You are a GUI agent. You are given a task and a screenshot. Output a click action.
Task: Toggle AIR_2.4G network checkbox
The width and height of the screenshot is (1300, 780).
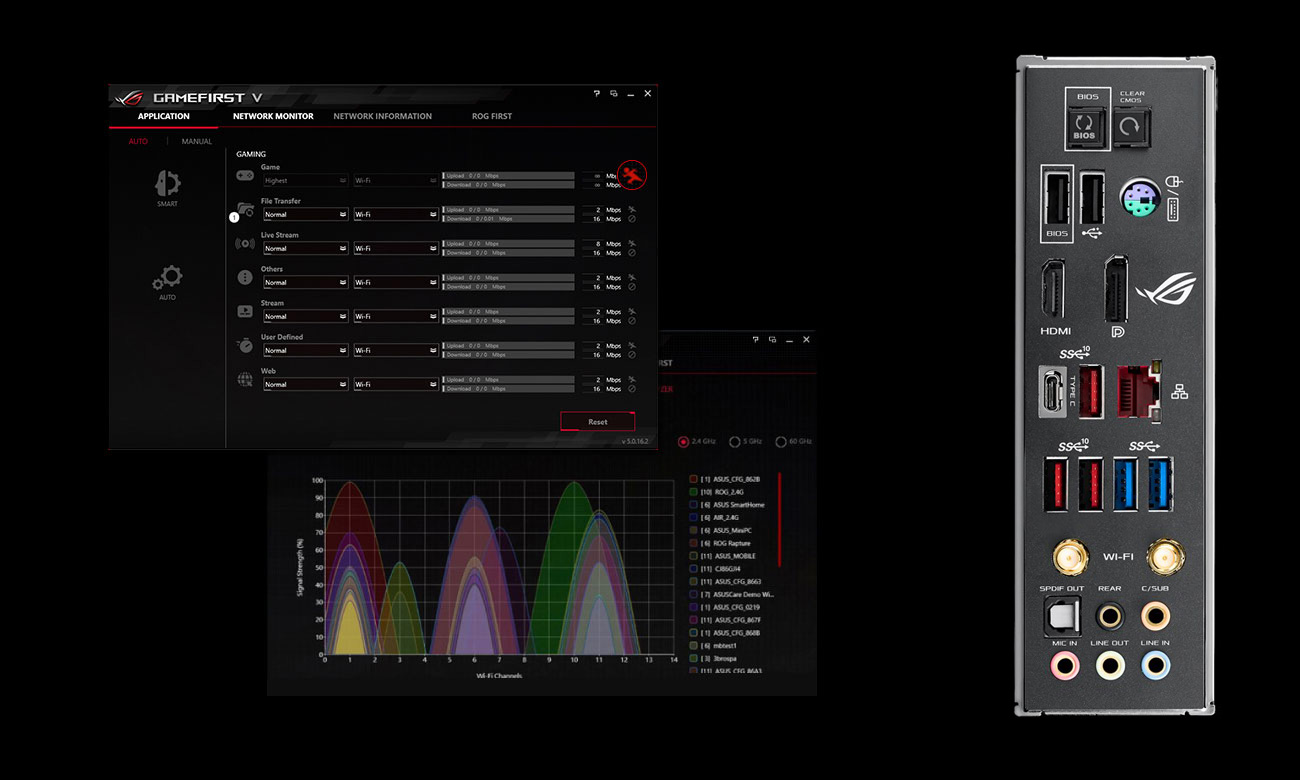point(693,517)
